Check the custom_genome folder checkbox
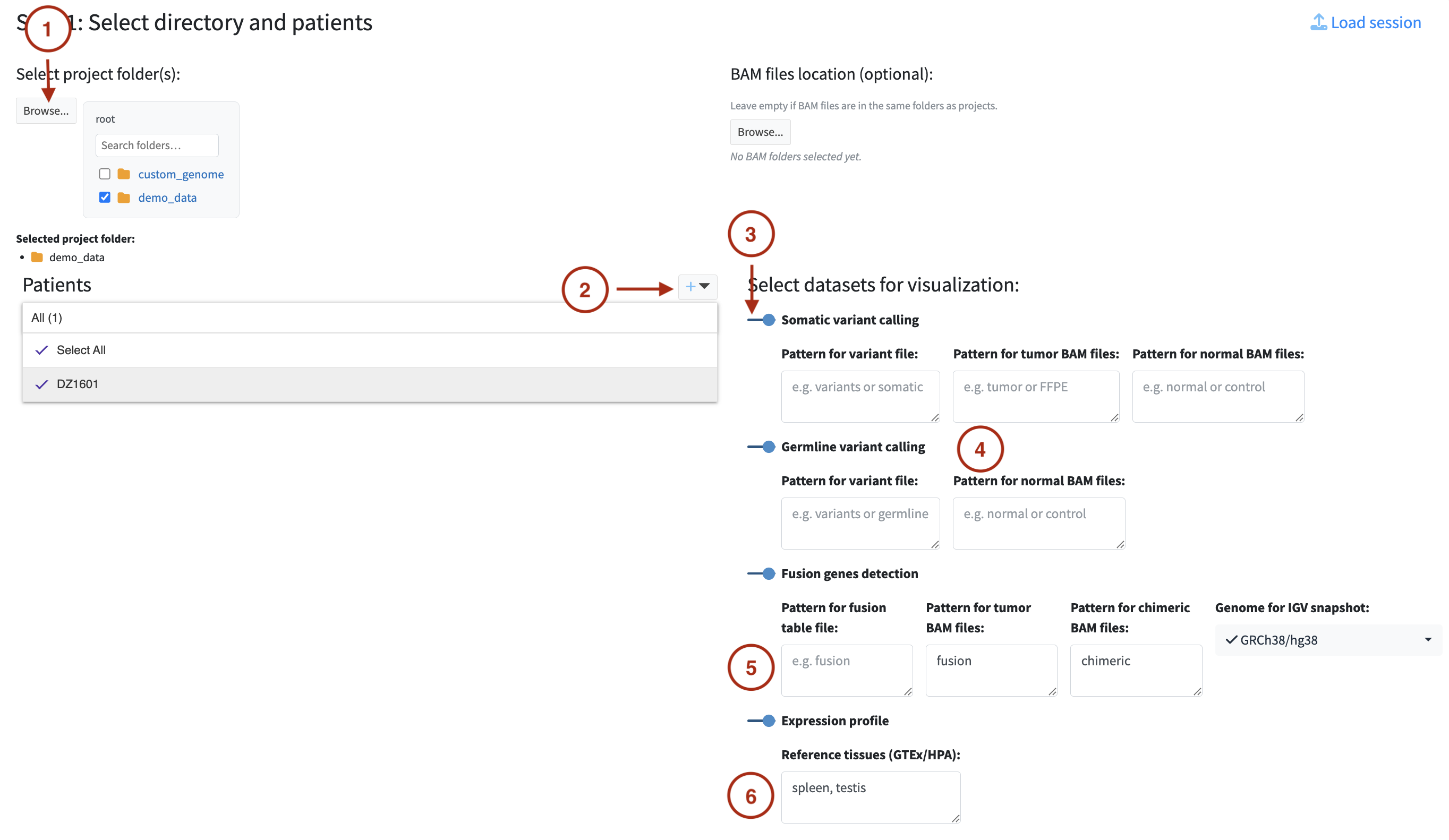The image size is (1449, 840). [105, 174]
